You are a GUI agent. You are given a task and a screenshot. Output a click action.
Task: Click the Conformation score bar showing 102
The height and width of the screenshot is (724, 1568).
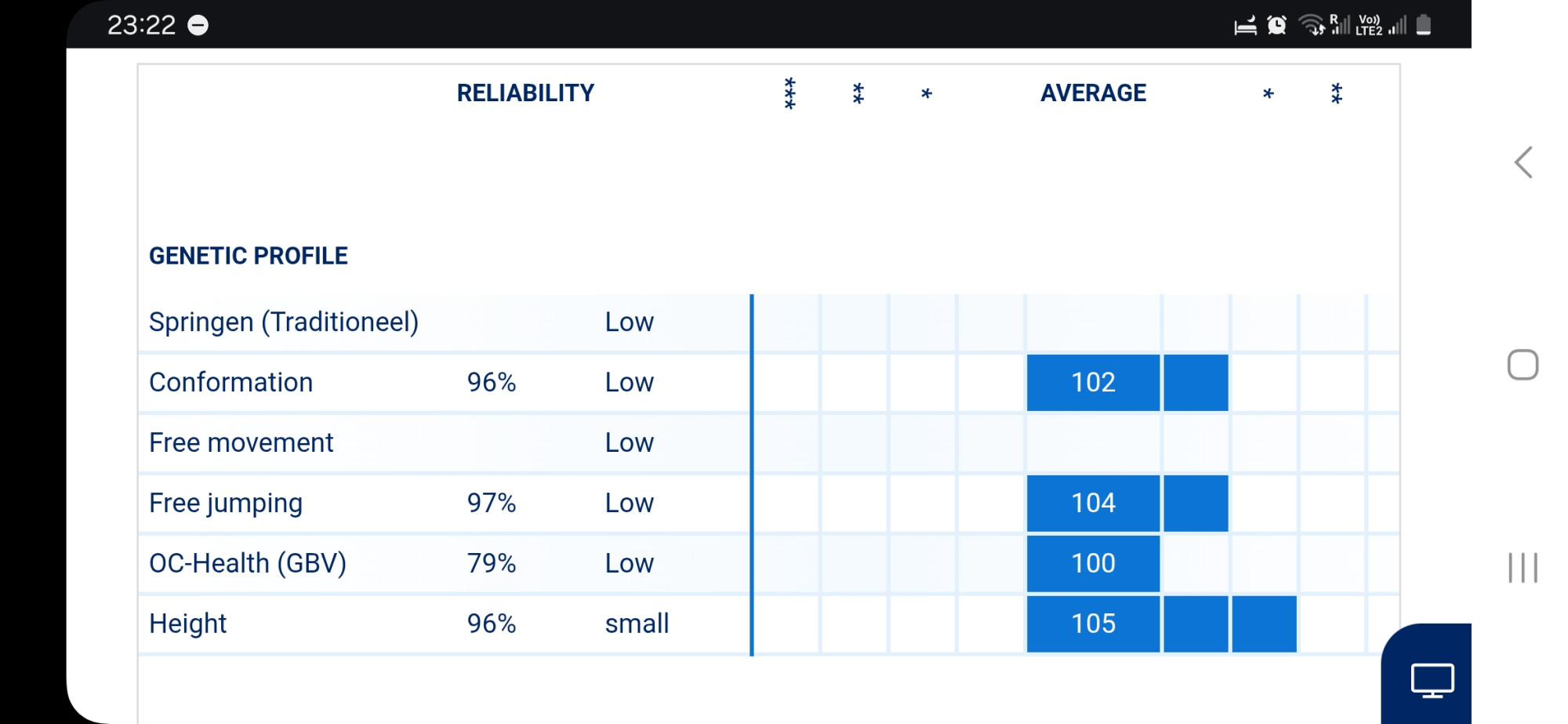click(1093, 383)
